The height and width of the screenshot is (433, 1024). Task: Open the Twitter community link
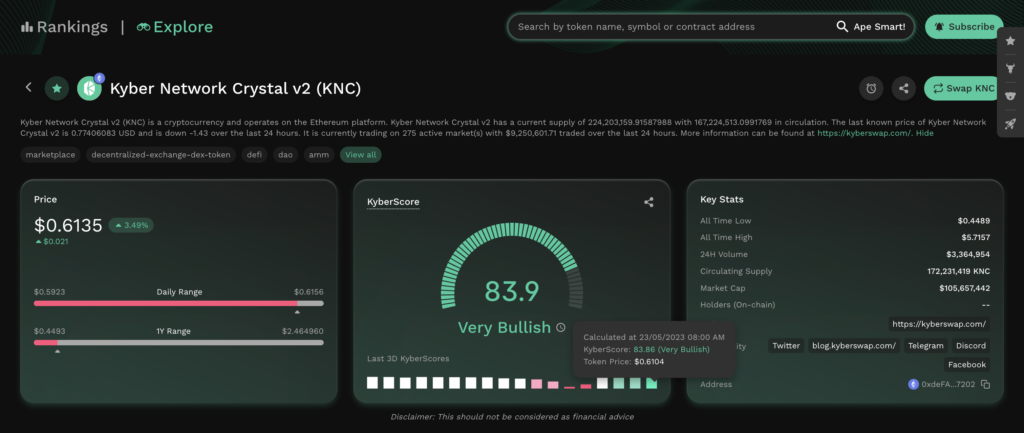pos(786,346)
